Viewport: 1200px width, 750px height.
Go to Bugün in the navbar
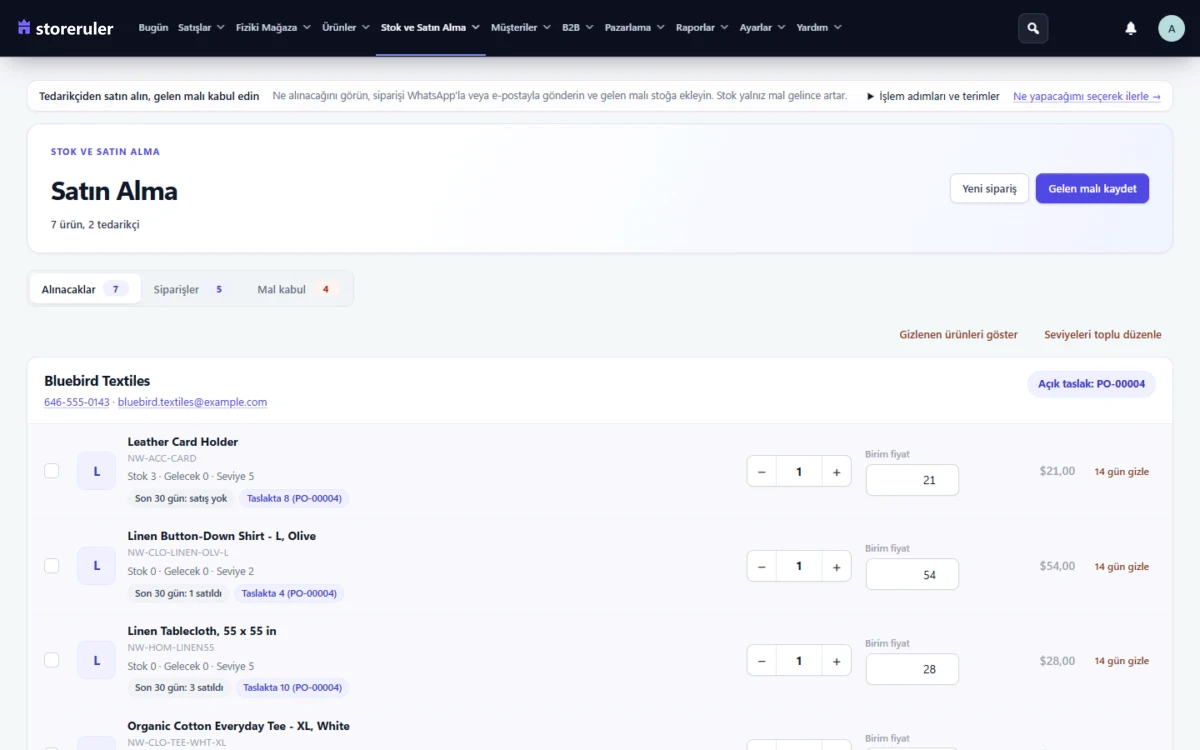point(153,28)
